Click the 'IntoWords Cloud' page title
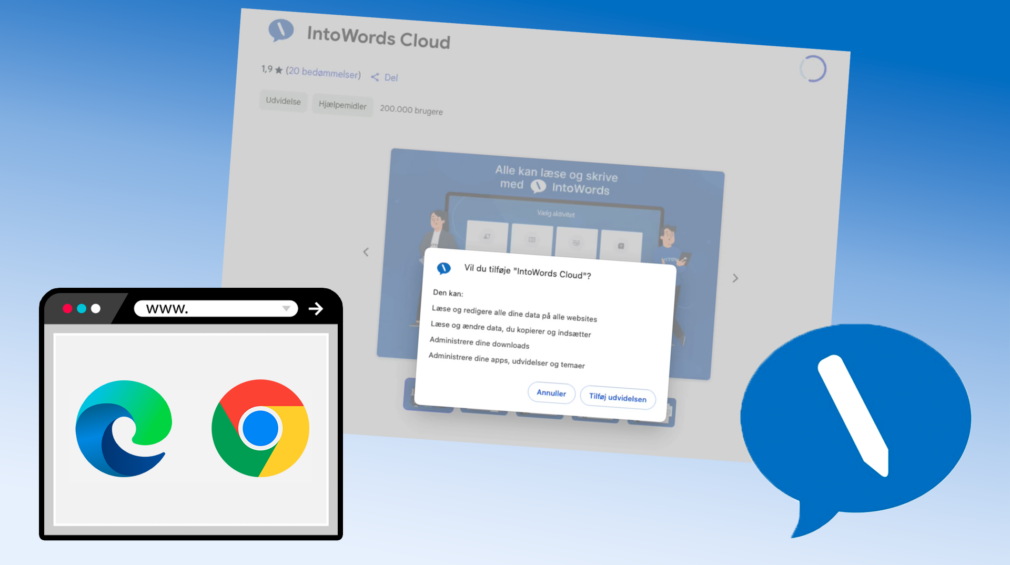This screenshot has height=565, width=1010. click(379, 37)
